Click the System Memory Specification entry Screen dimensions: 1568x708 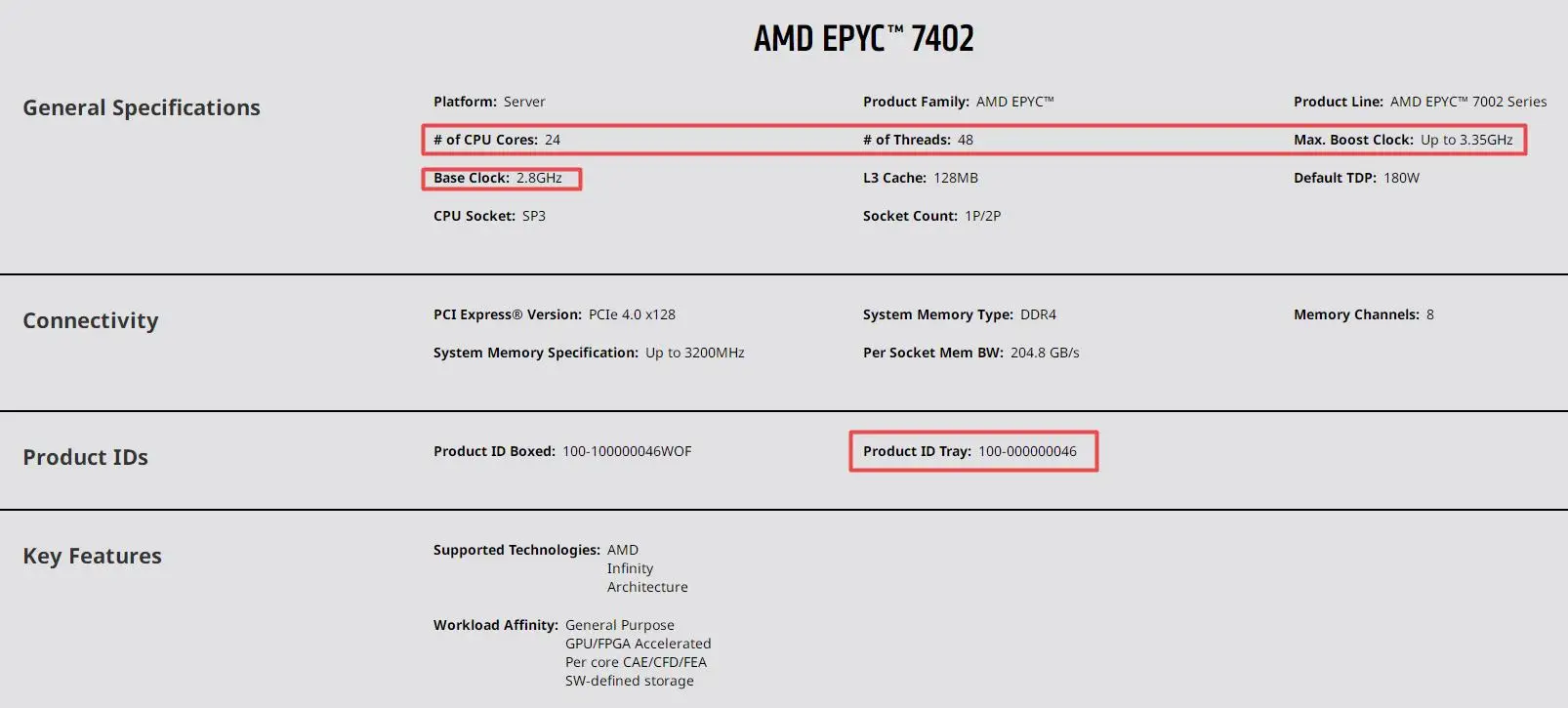[589, 353]
